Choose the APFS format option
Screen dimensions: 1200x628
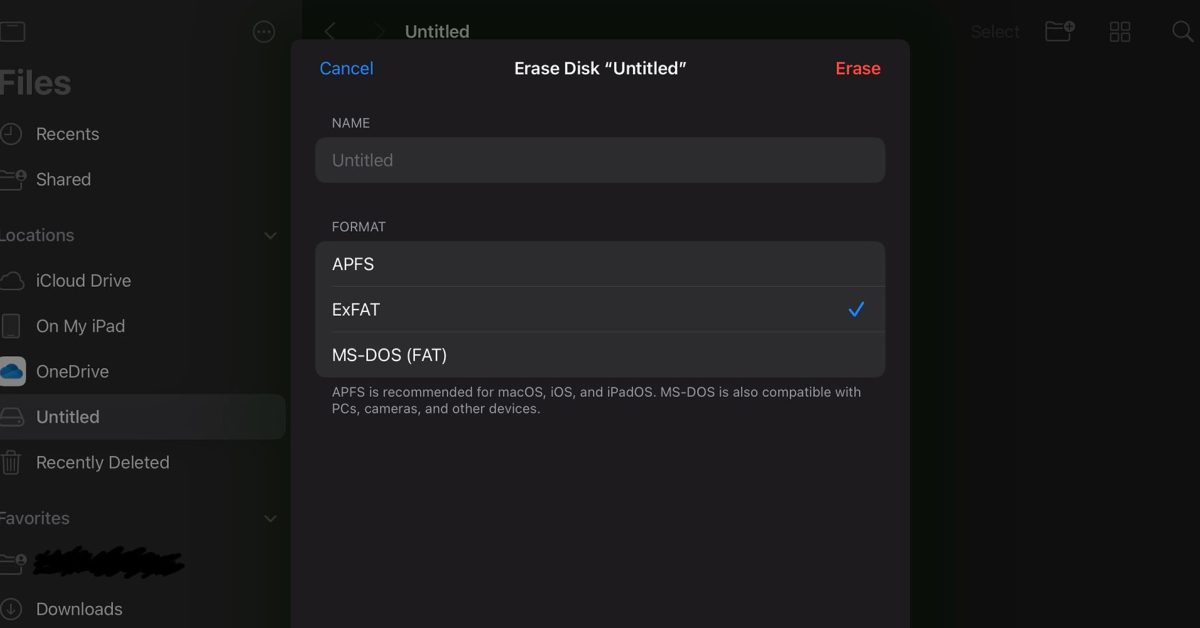[600, 264]
